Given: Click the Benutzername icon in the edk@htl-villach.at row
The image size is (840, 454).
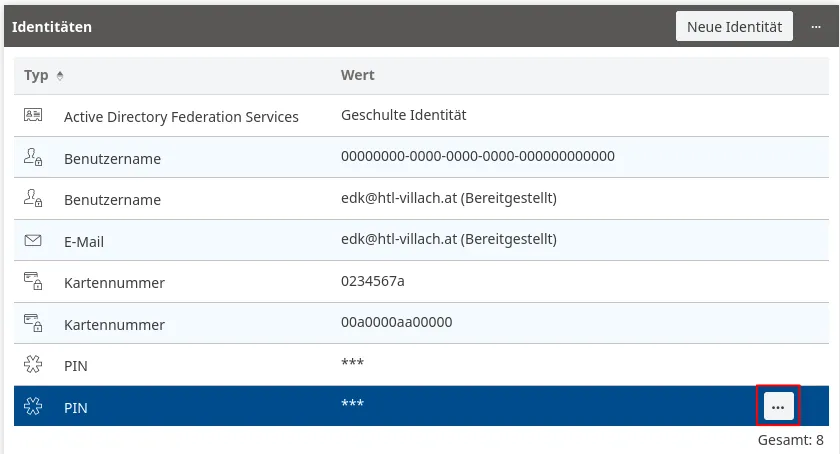Looking at the screenshot, I should [x=33, y=199].
